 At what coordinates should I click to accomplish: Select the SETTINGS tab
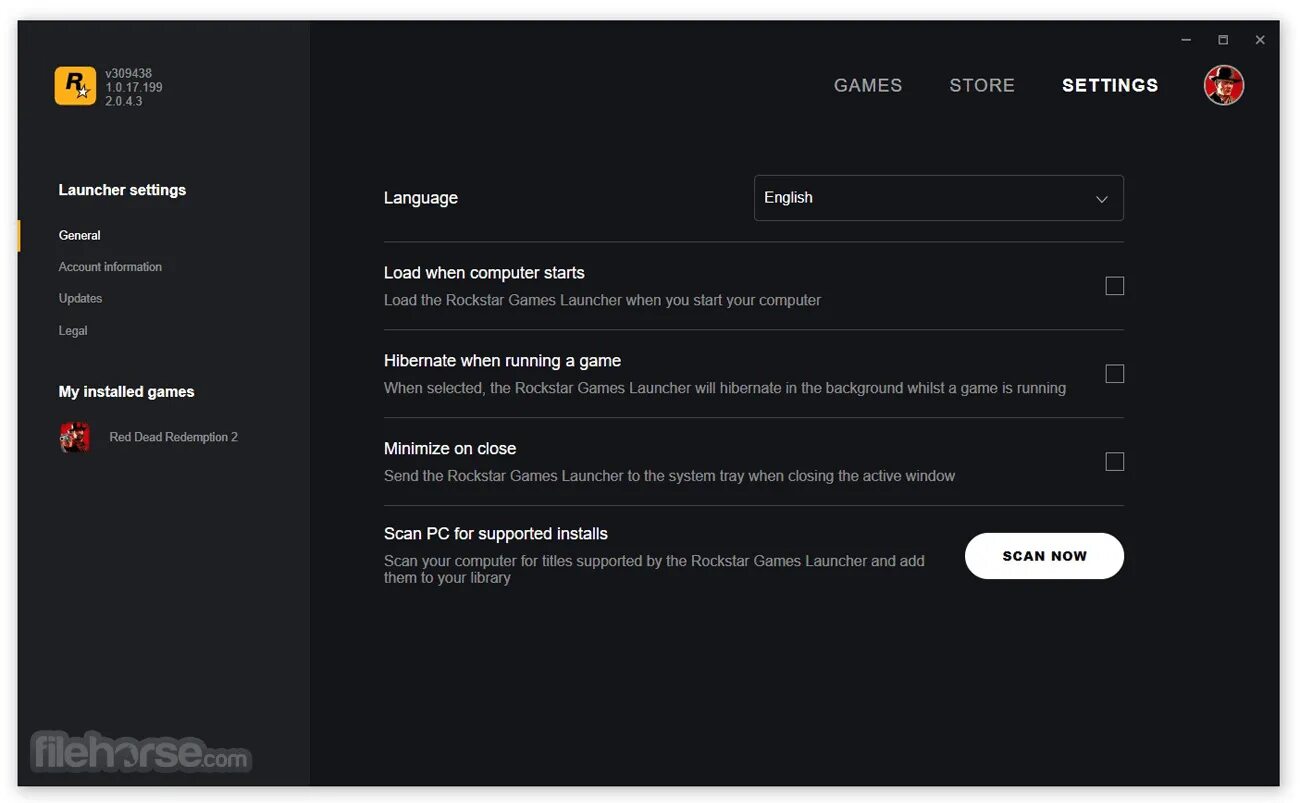tap(1110, 86)
